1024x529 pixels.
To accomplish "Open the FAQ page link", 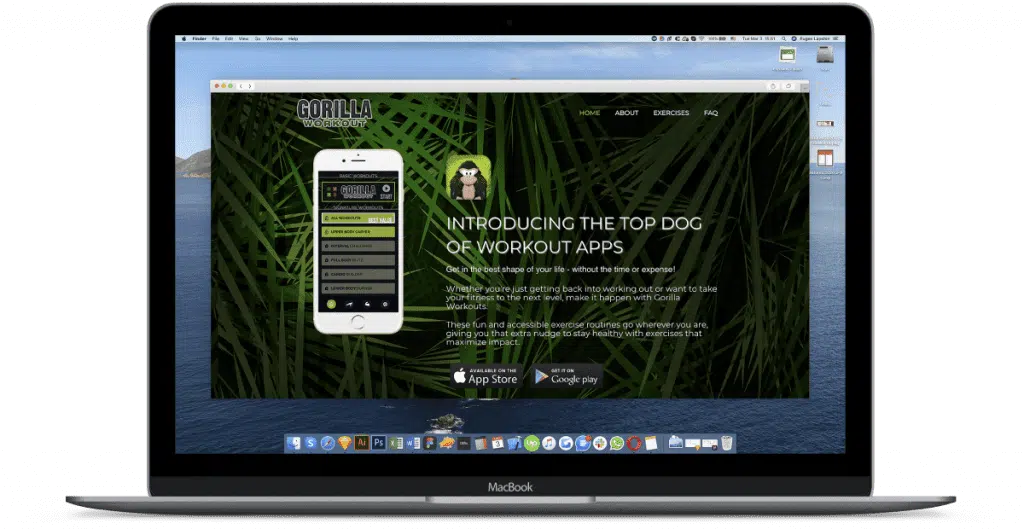I will 711,113.
